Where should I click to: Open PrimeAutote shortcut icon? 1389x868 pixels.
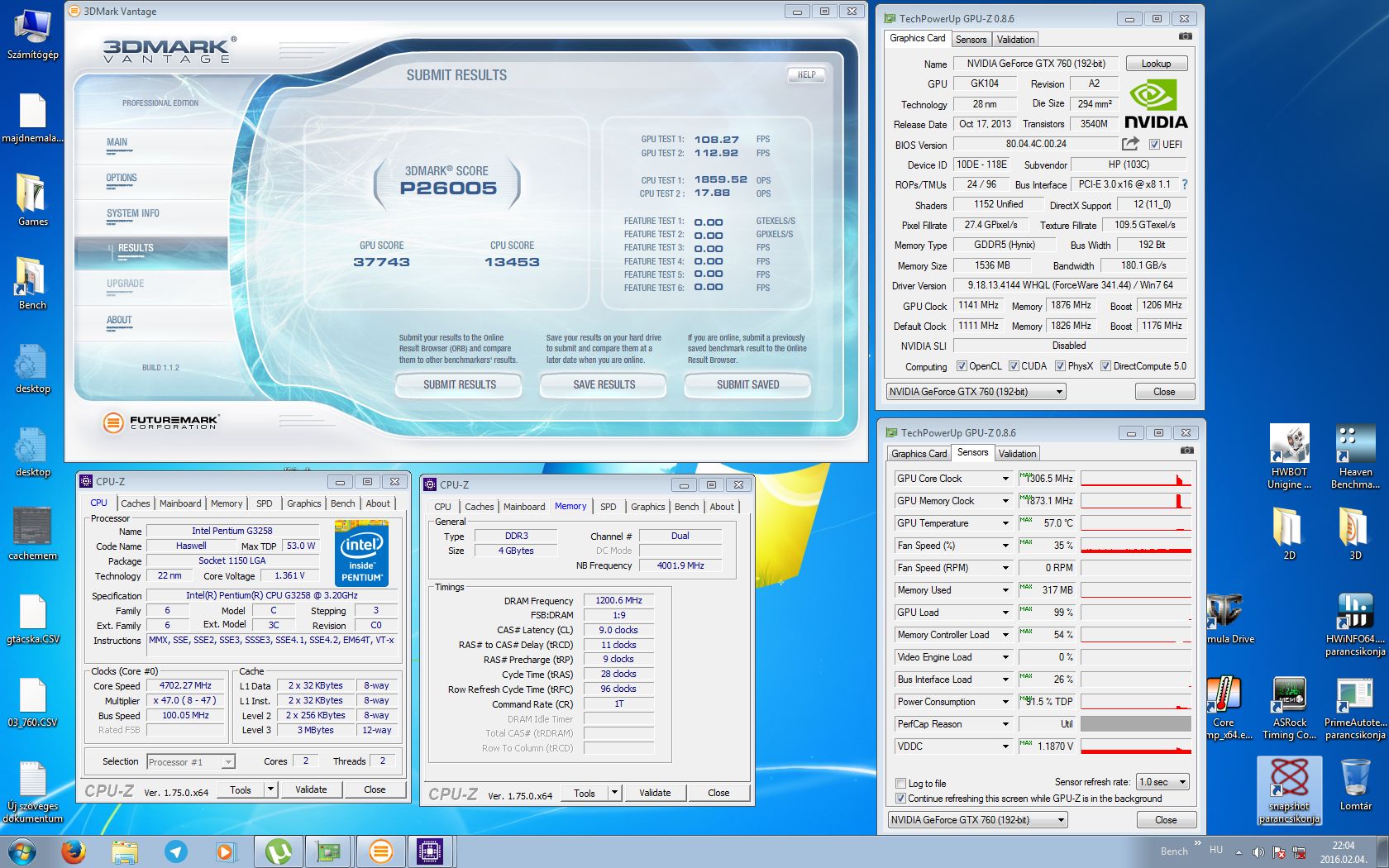1355,708
